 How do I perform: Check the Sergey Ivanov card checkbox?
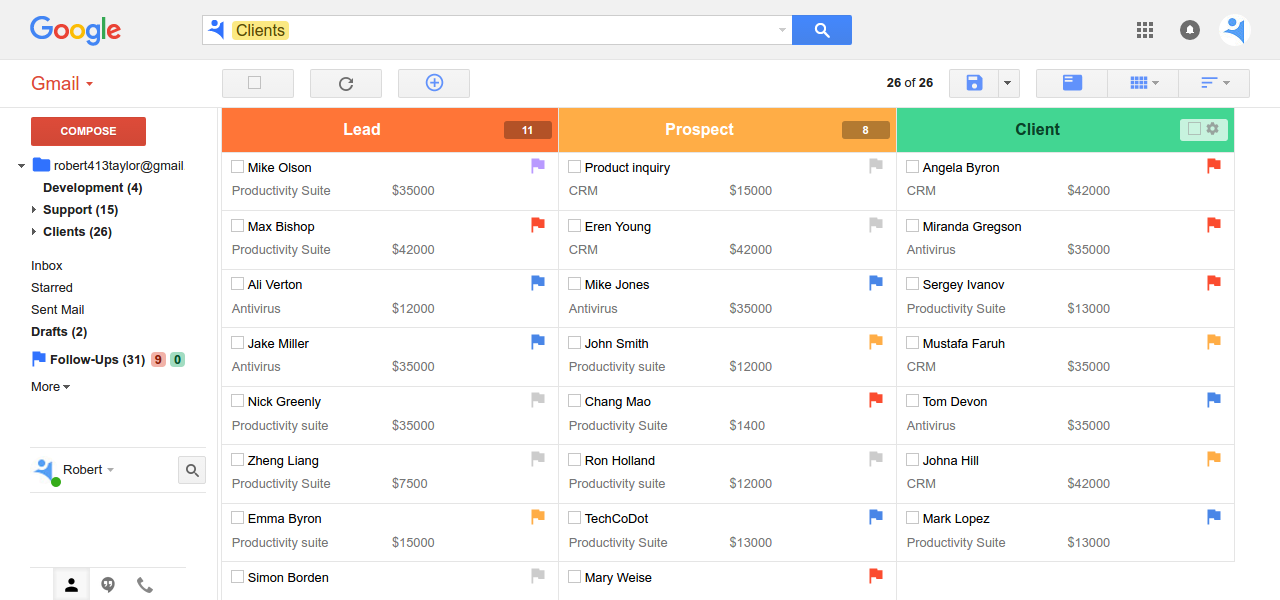point(913,284)
